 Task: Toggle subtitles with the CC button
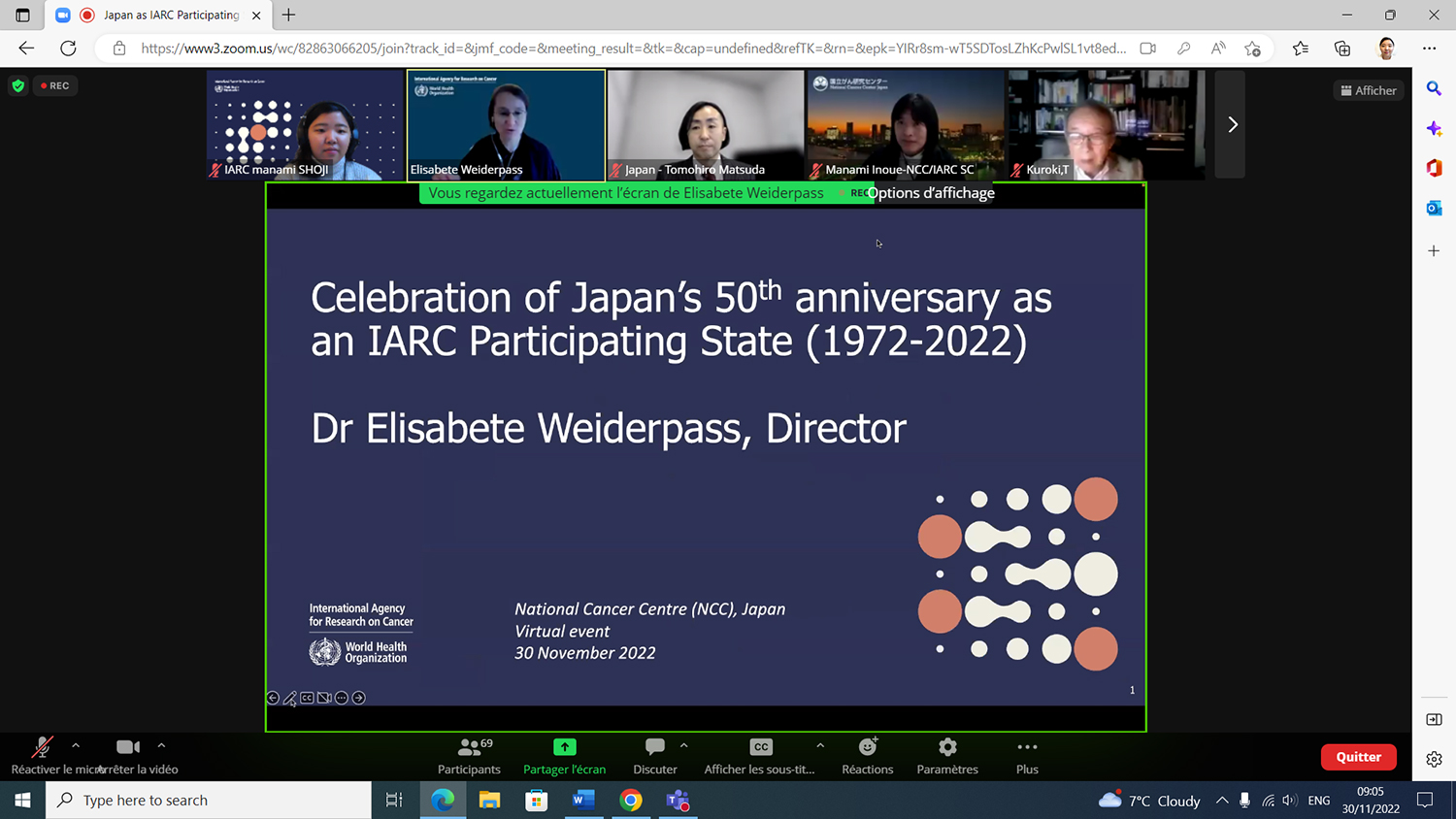pyautogui.click(x=761, y=748)
